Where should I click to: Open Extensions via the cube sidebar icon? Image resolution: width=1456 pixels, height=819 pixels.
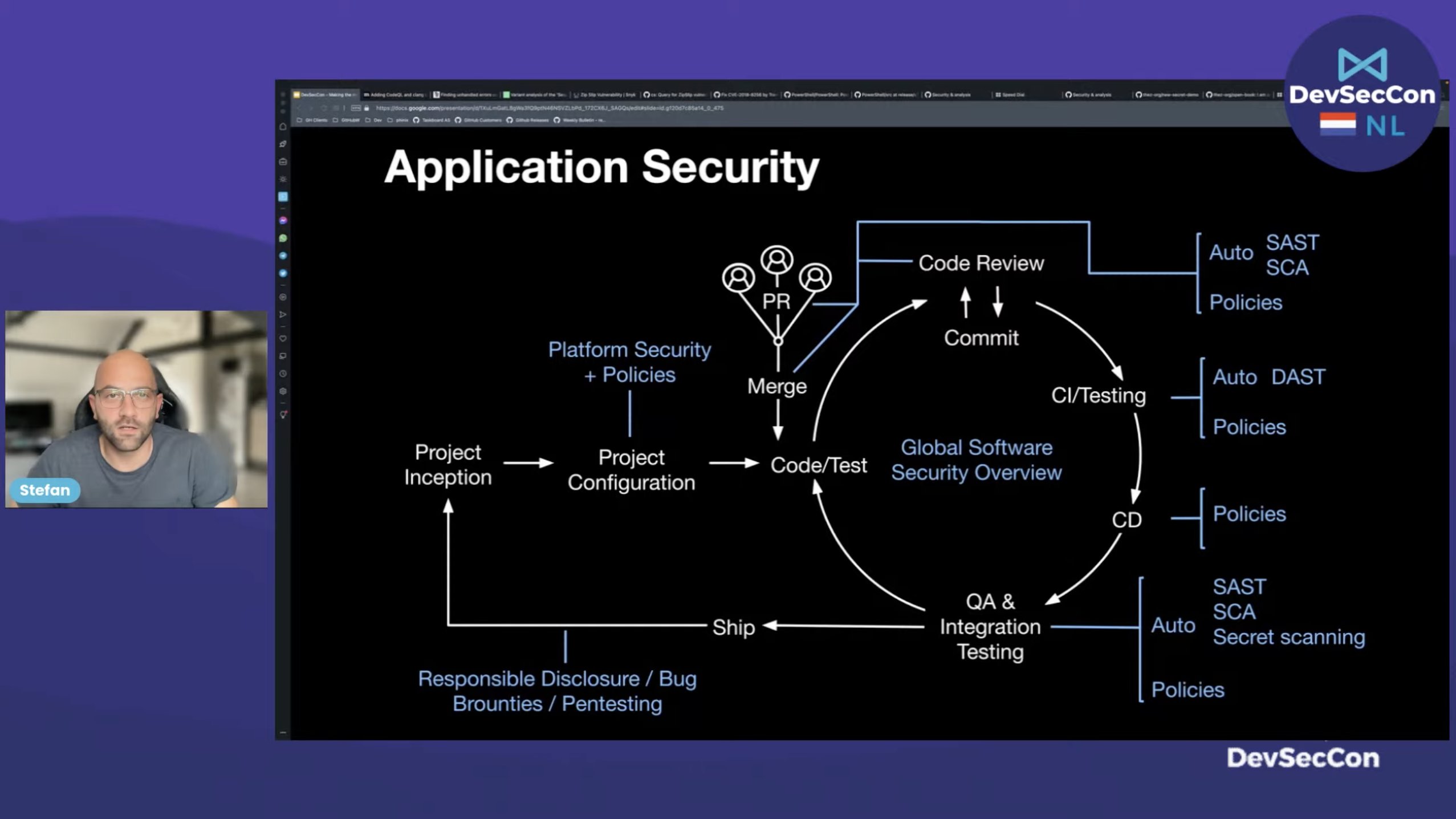tap(283, 391)
